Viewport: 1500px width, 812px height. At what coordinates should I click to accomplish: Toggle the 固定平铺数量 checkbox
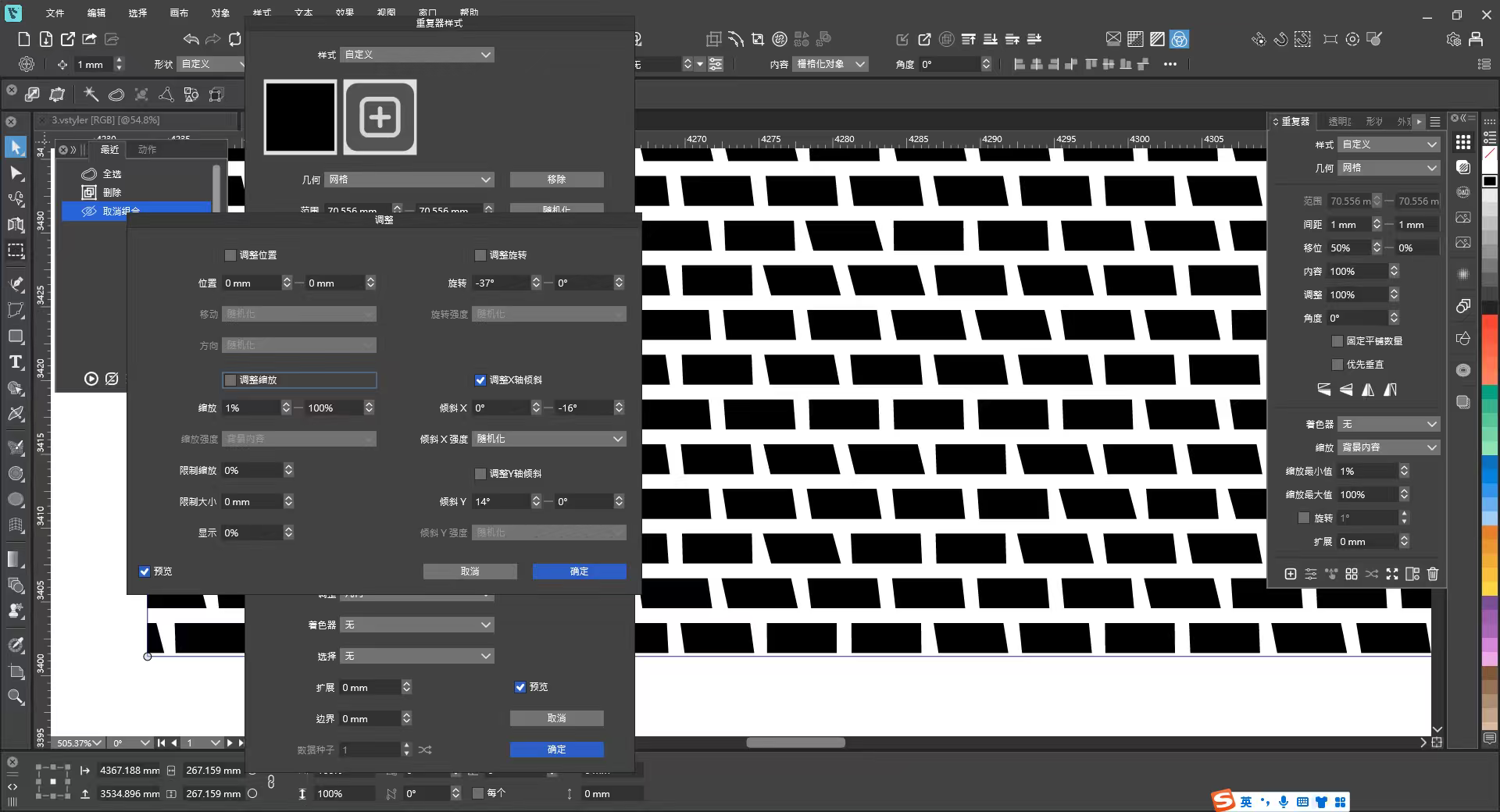click(x=1337, y=341)
